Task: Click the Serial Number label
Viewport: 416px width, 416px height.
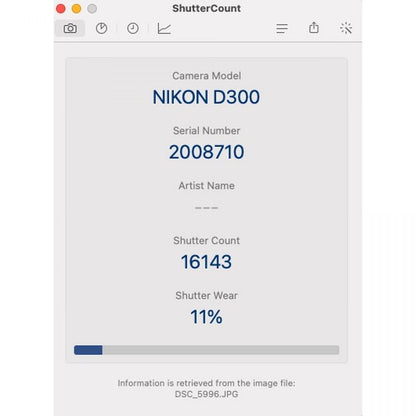Action: [x=206, y=131]
